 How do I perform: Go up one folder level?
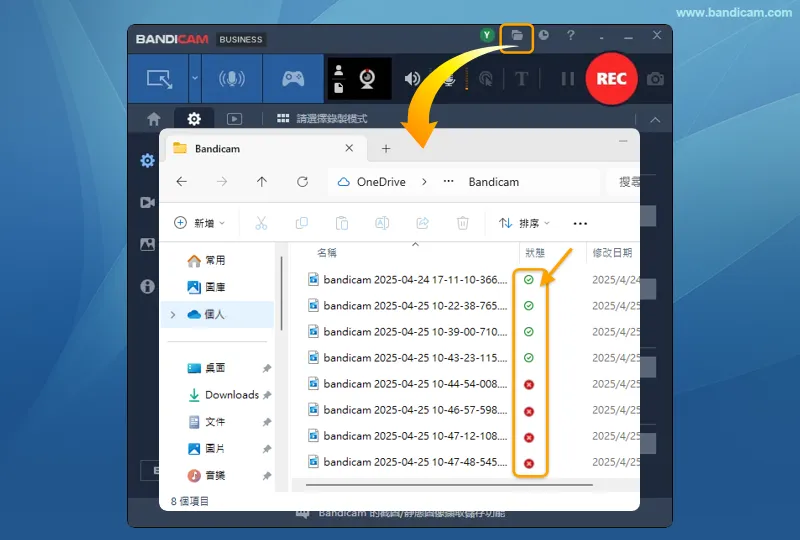click(x=262, y=182)
